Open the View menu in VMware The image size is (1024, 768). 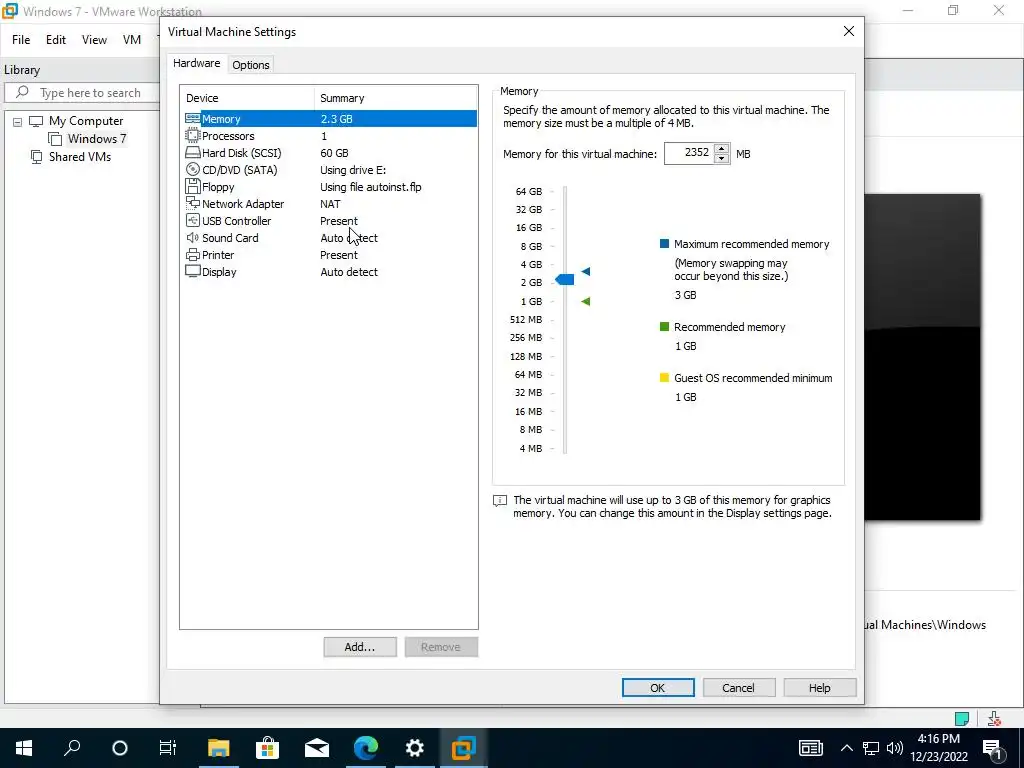[94, 40]
